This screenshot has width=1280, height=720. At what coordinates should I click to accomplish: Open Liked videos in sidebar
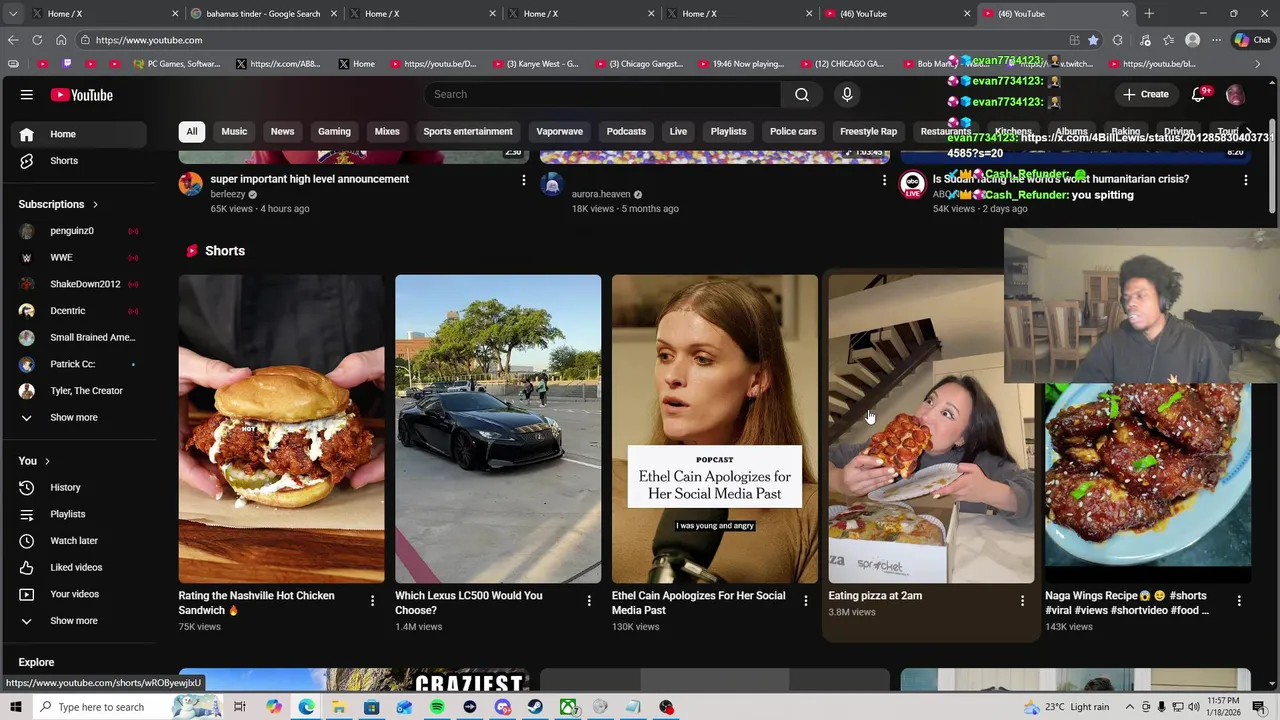point(80,567)
